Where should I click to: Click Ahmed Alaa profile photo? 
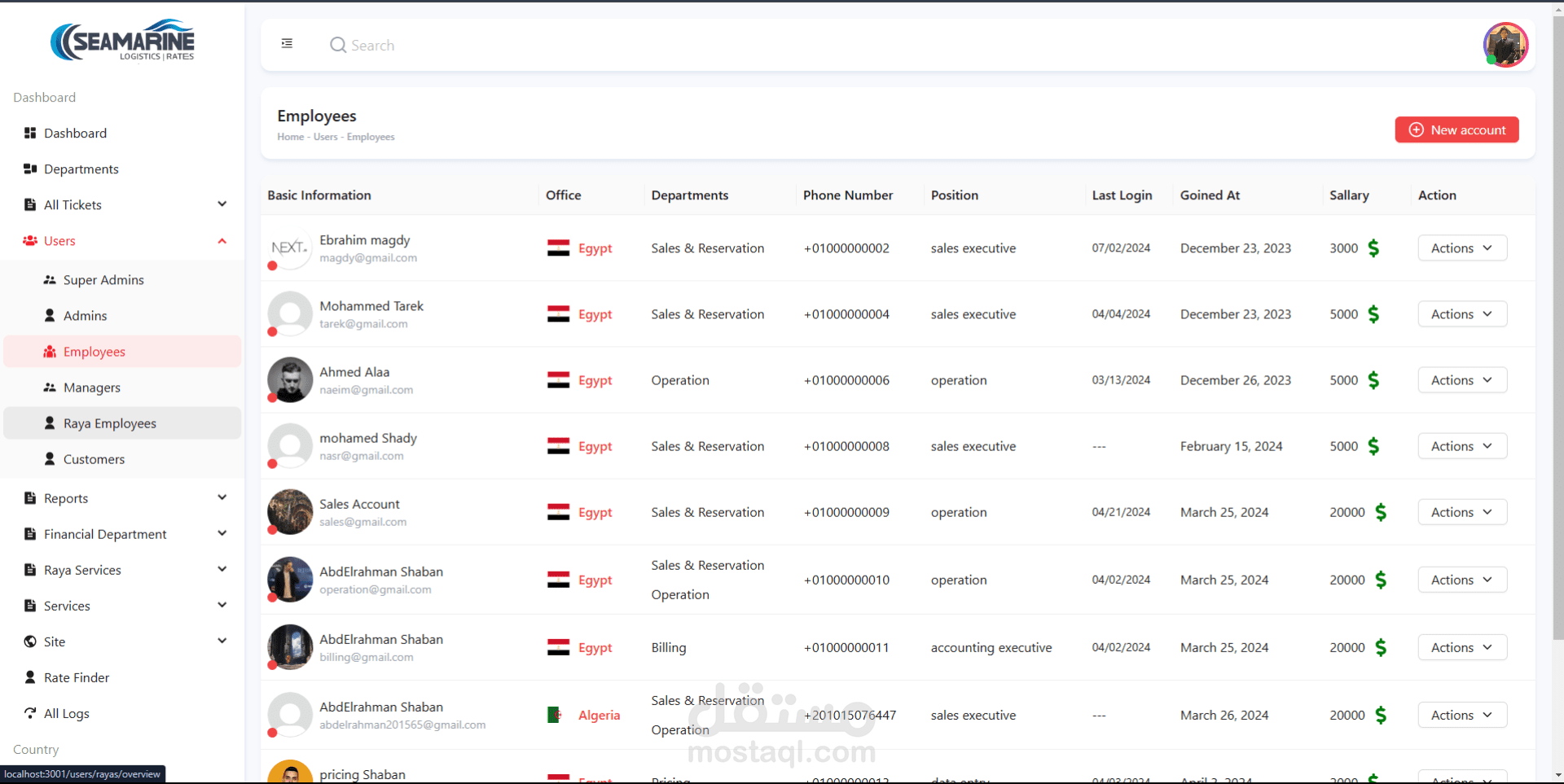coord(290,379)
